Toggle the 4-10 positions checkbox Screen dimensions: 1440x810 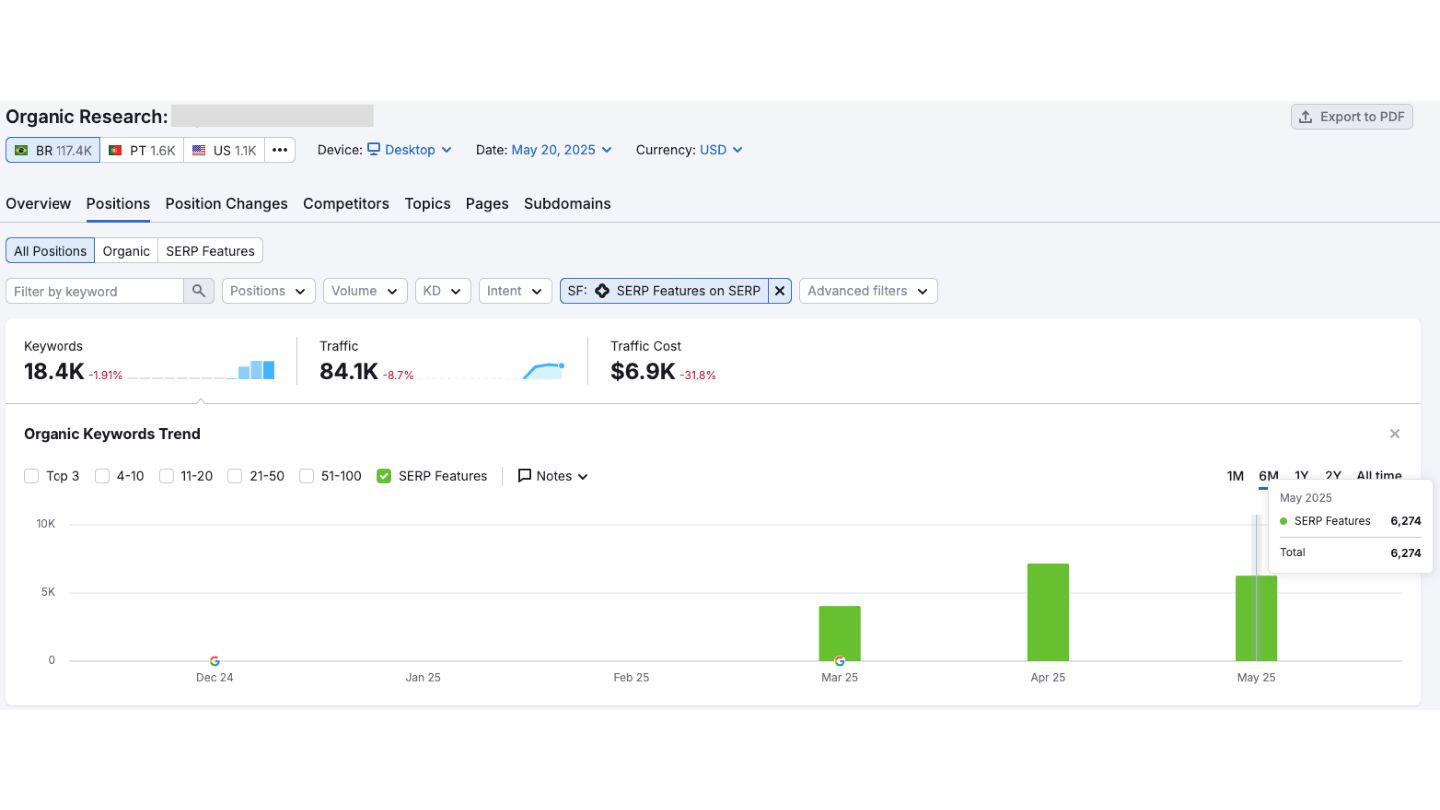[x=102, y=476]
